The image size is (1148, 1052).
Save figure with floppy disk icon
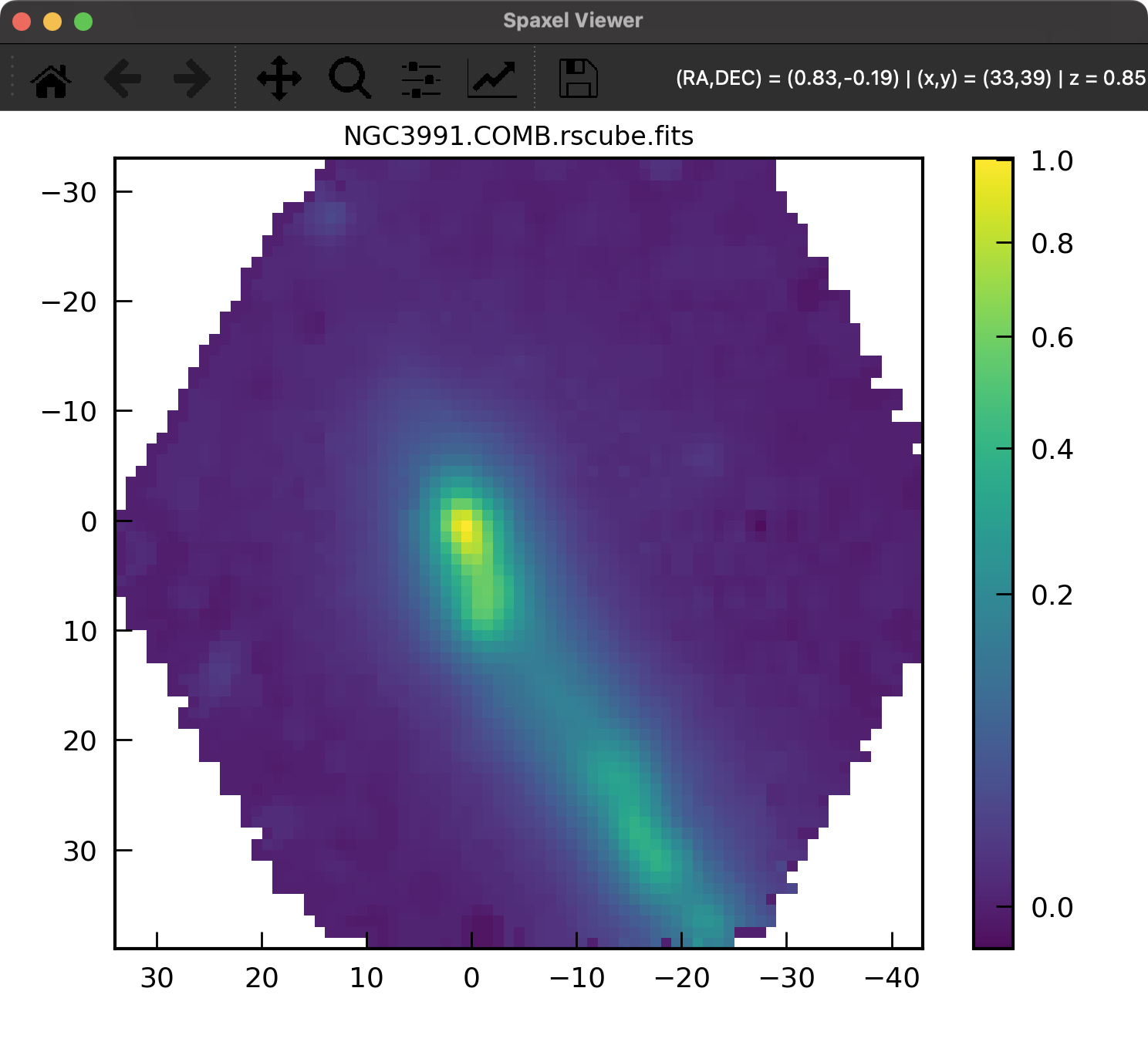coord(578,78)
